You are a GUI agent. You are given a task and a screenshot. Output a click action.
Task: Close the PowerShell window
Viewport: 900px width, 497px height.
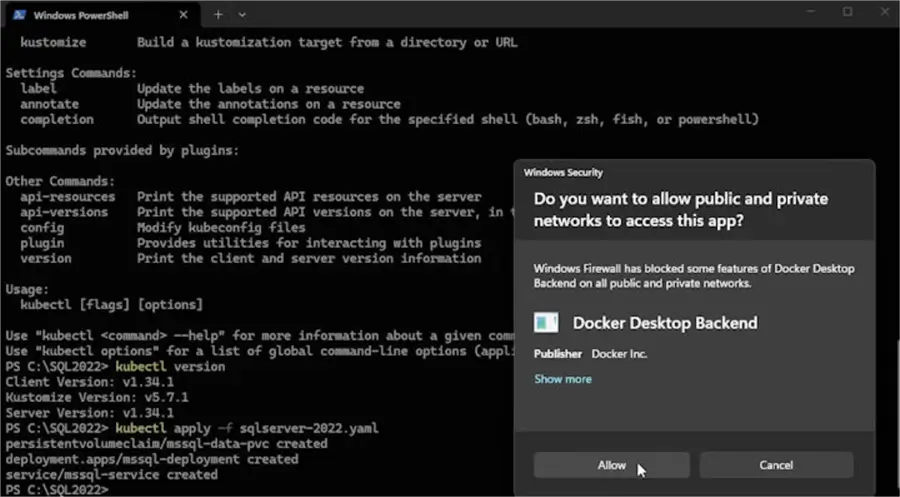tap(885, 11)
